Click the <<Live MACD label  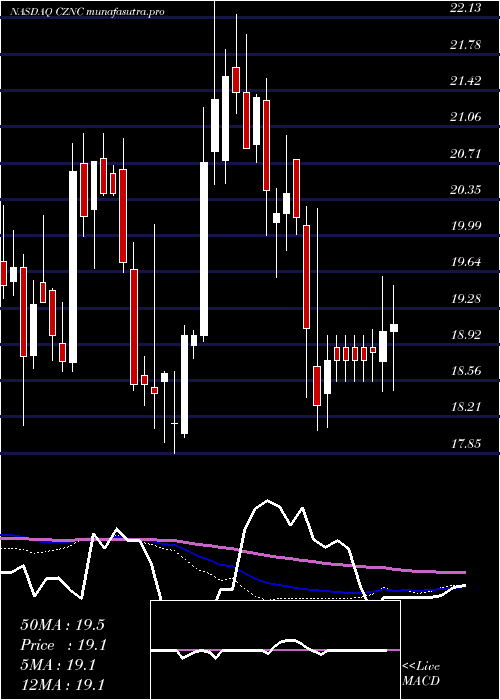click(421, 674)
